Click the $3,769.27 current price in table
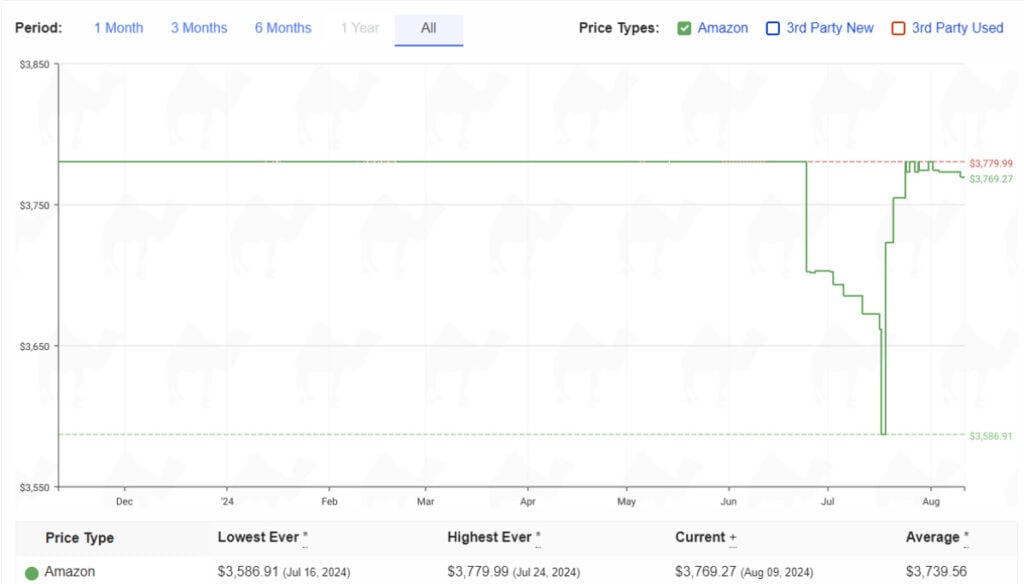1024x584 pixels. 705,572
